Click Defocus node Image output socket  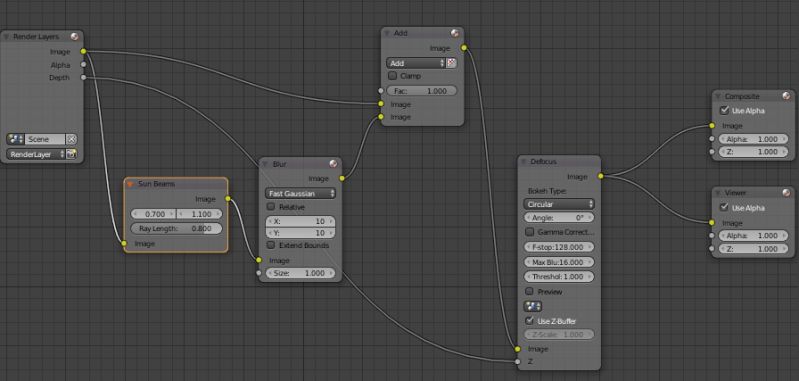[601, 176]
